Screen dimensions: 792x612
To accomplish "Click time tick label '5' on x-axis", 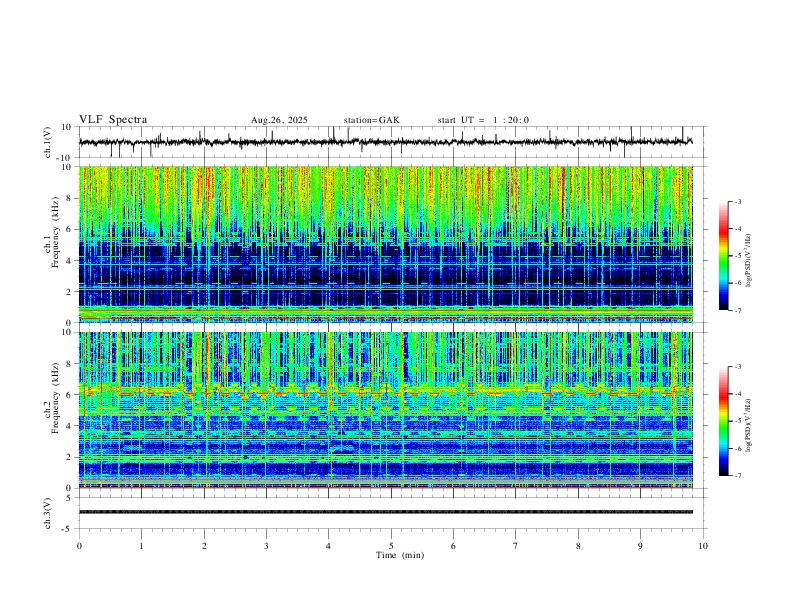I will click(391, 546).
